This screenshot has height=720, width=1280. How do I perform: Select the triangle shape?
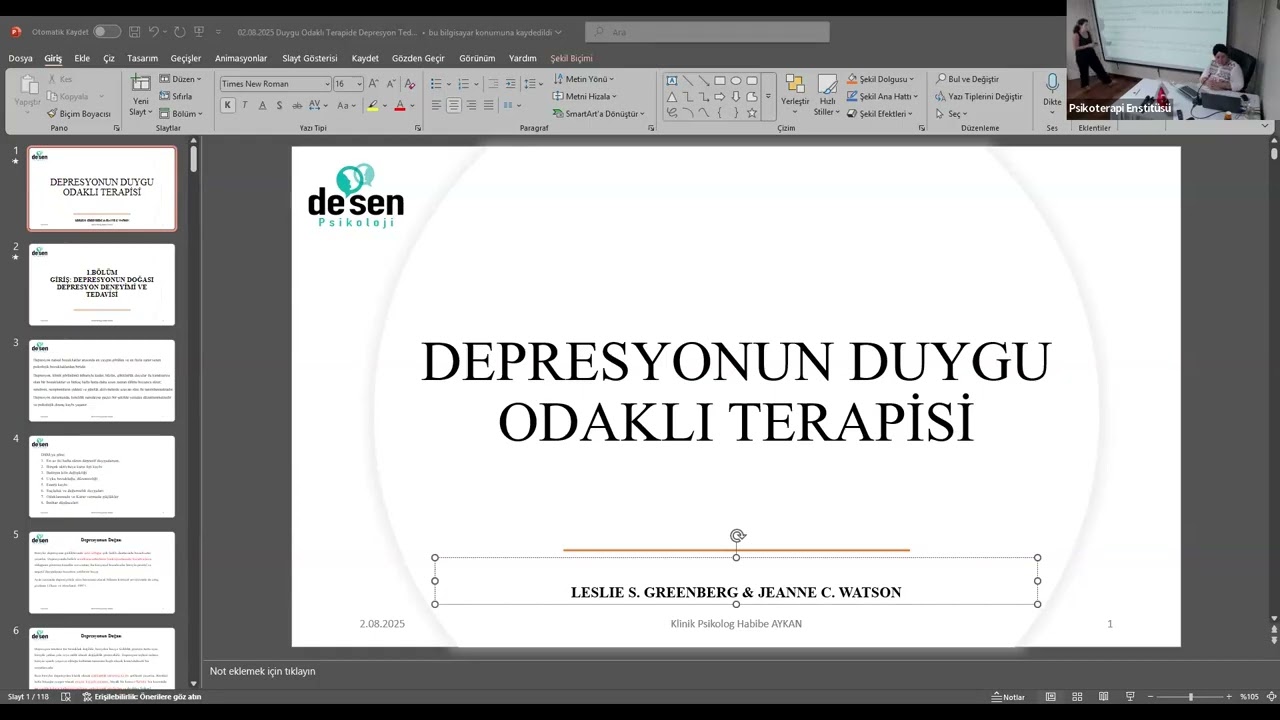[x=672, y=97]
